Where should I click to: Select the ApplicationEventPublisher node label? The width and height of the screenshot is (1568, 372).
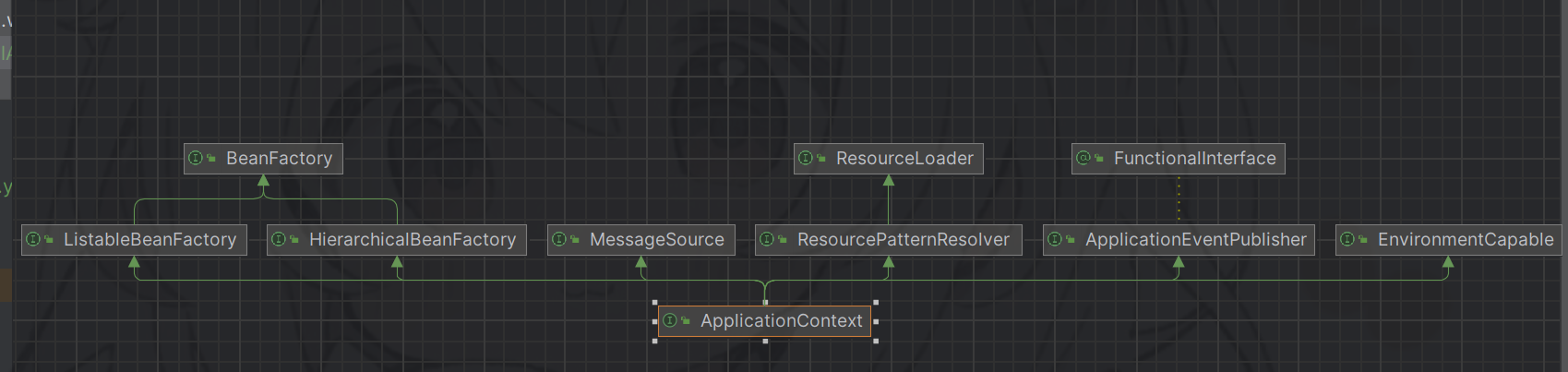(x=1195, y=240)
